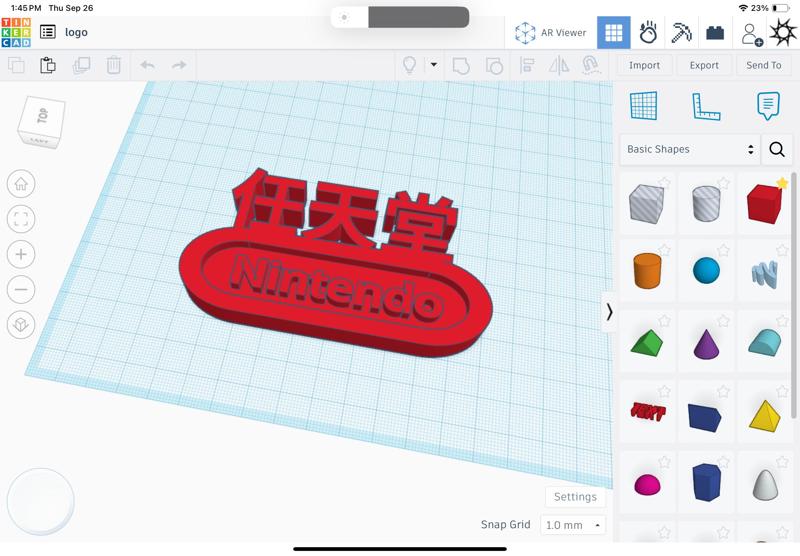The width and height of the screenshot is (800, 556).
Task: Click the Send To button
Action: (764, 65)
